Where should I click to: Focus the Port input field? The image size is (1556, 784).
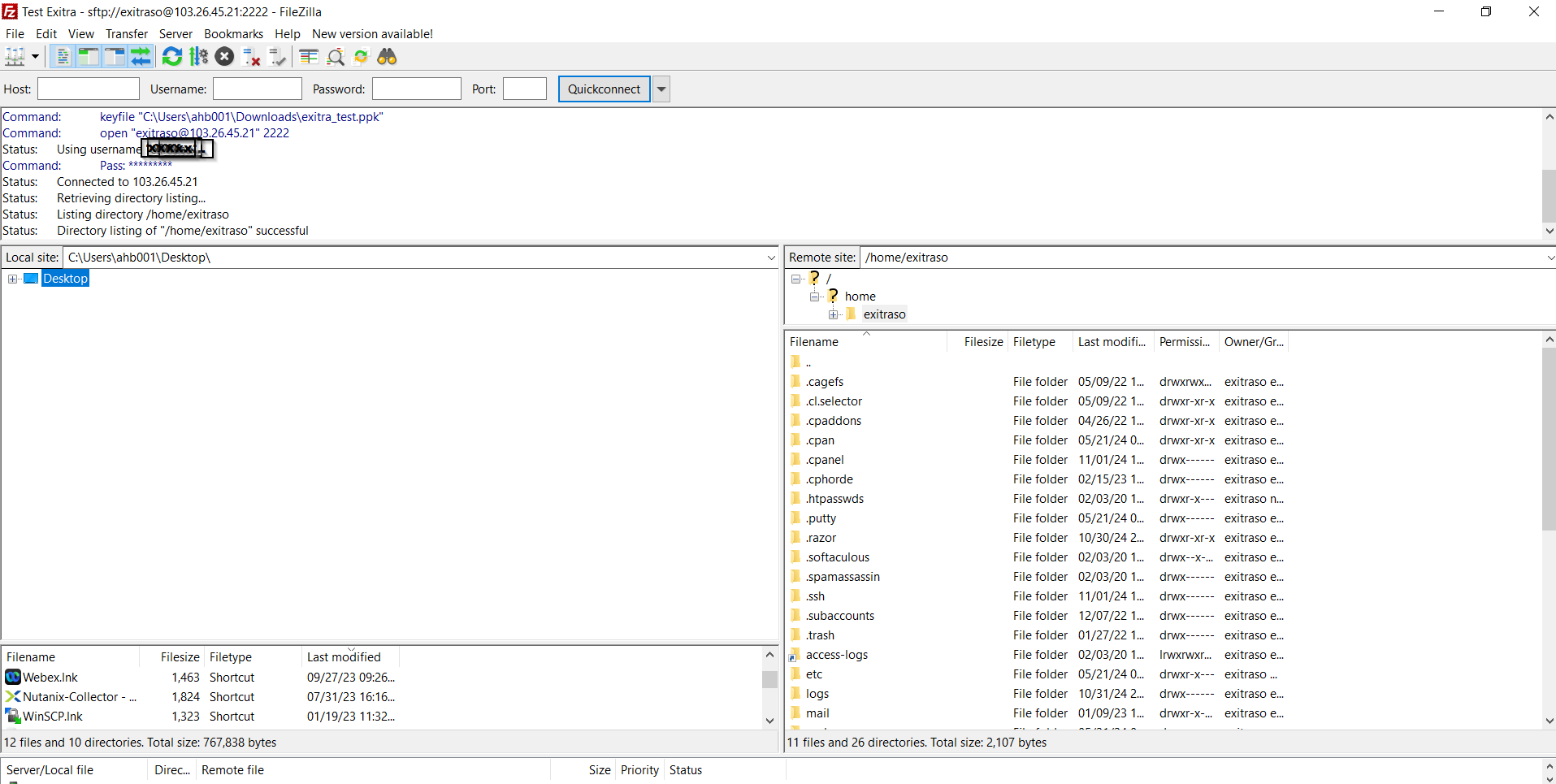(525, 89)
